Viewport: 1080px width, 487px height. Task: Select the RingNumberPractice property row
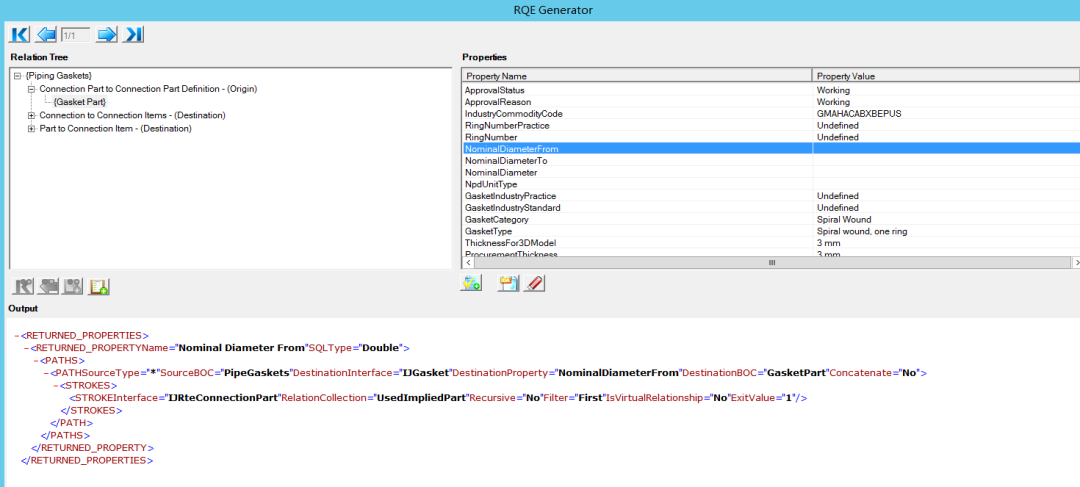(770, 125)
